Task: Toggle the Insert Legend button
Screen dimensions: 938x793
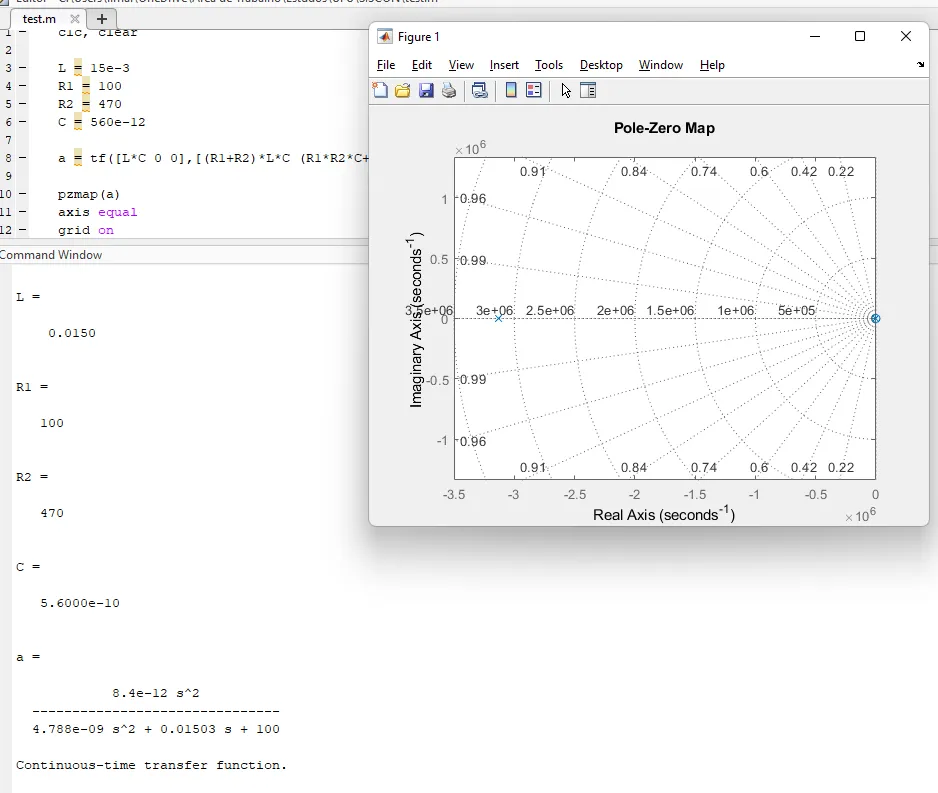Action: coord(534,91)
